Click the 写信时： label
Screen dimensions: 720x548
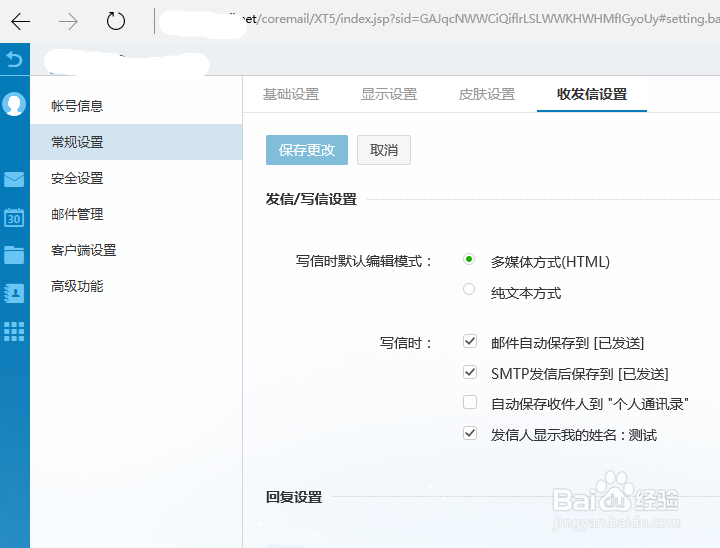[x=406, y=343]
